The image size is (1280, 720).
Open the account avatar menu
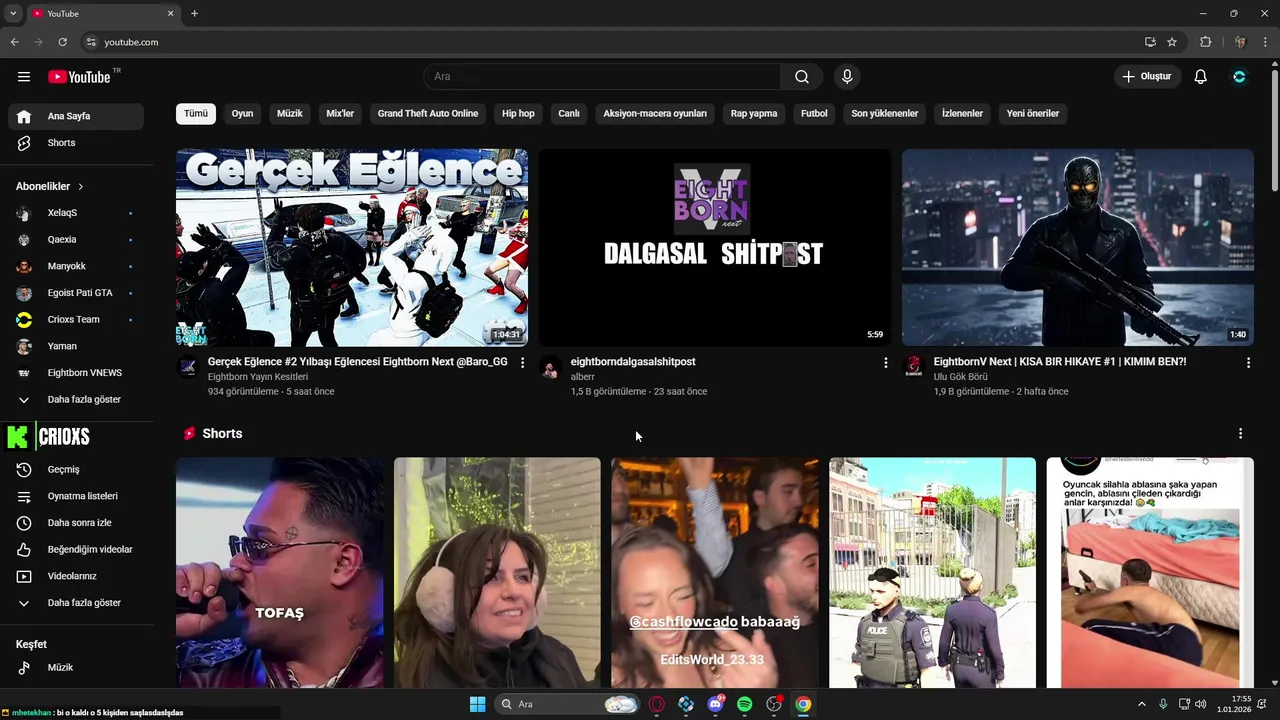pos(1239,77)
